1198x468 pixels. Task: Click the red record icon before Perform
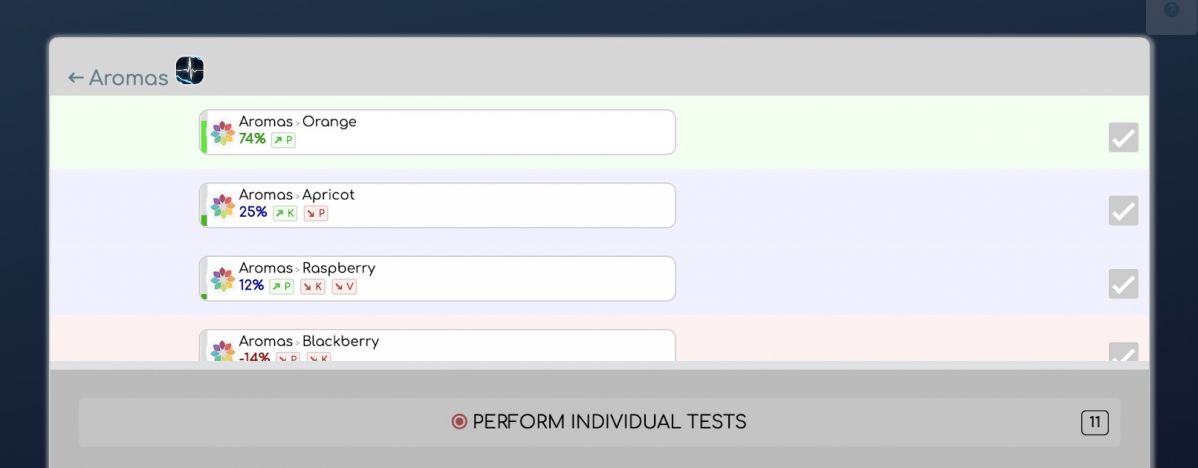click(x=459, y=422)
